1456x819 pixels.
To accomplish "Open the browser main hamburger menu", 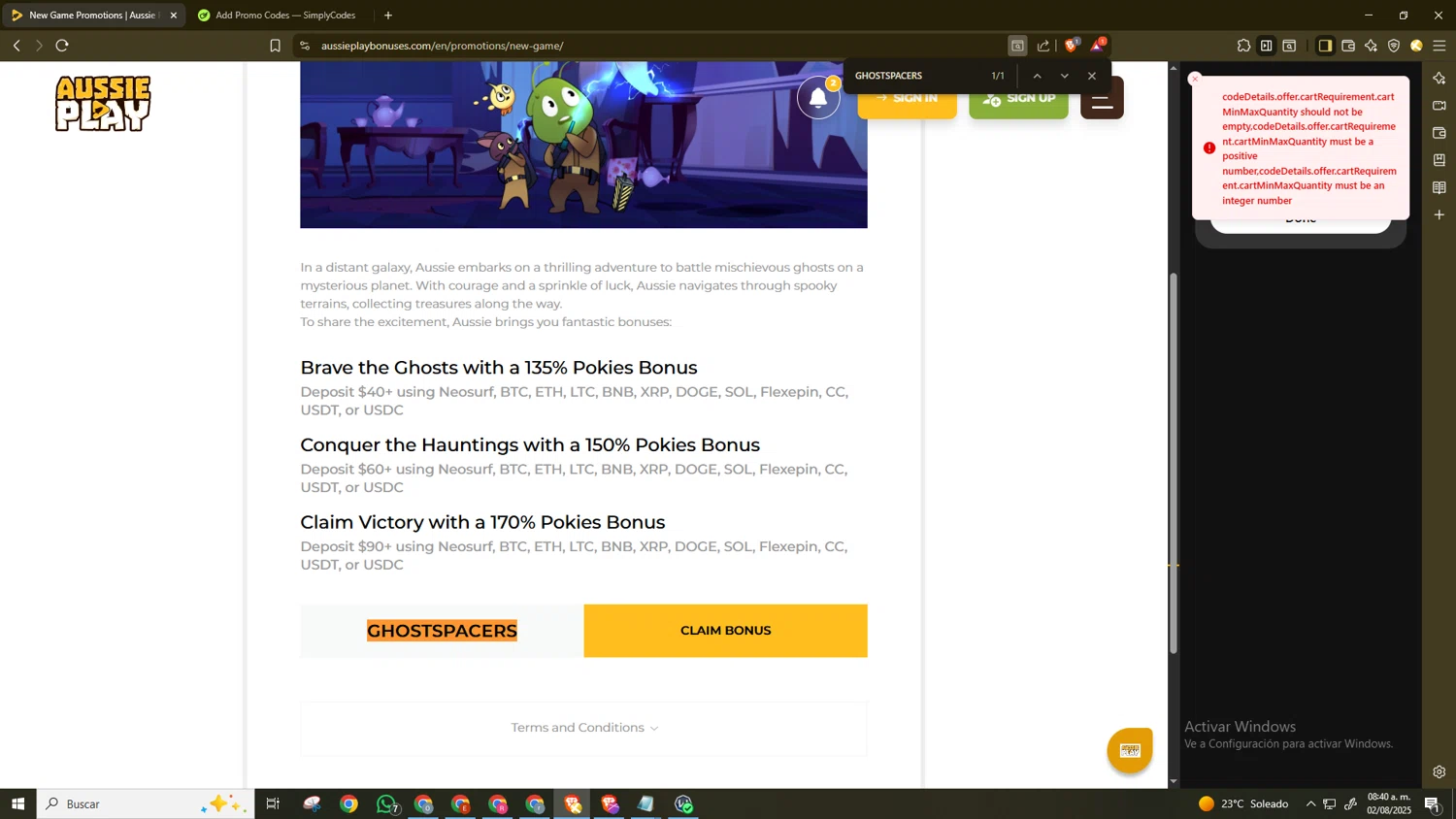I will click(1440, 46).
